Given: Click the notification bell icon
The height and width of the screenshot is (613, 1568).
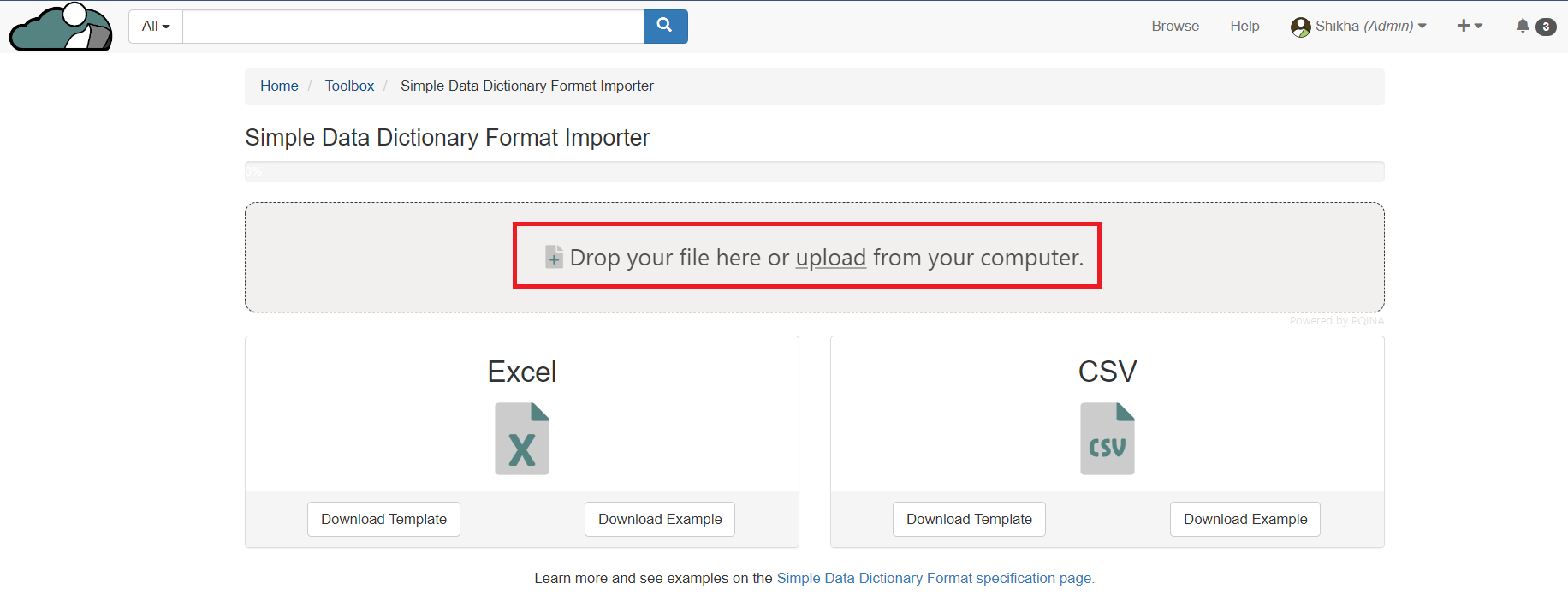Looking at the screenshot, I should coord(1523,26).
